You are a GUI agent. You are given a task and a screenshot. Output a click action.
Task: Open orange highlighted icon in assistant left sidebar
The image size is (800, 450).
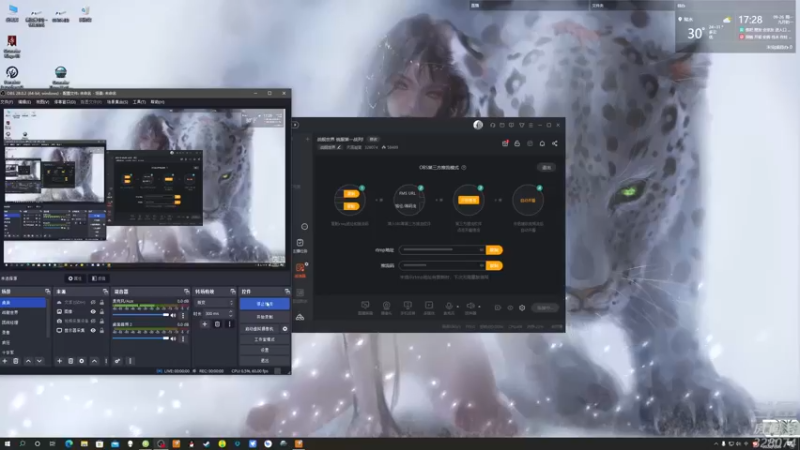(x=300, y=269)
